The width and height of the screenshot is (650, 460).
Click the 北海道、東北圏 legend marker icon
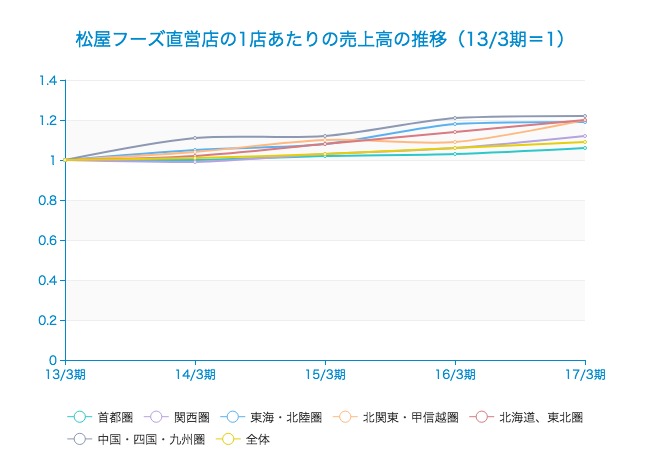482,416
